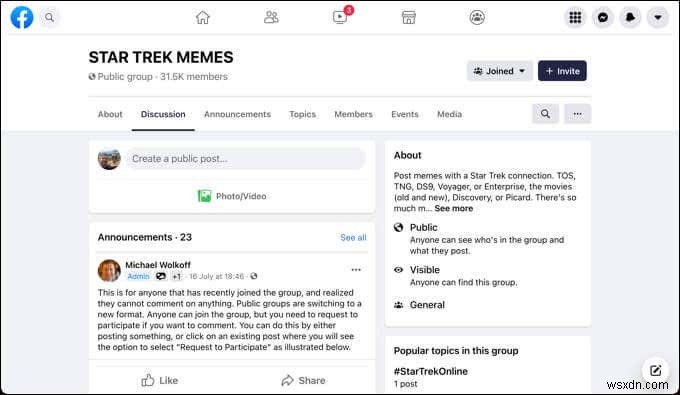
Task: Click the new message compose icon
Action: point(655,370)
